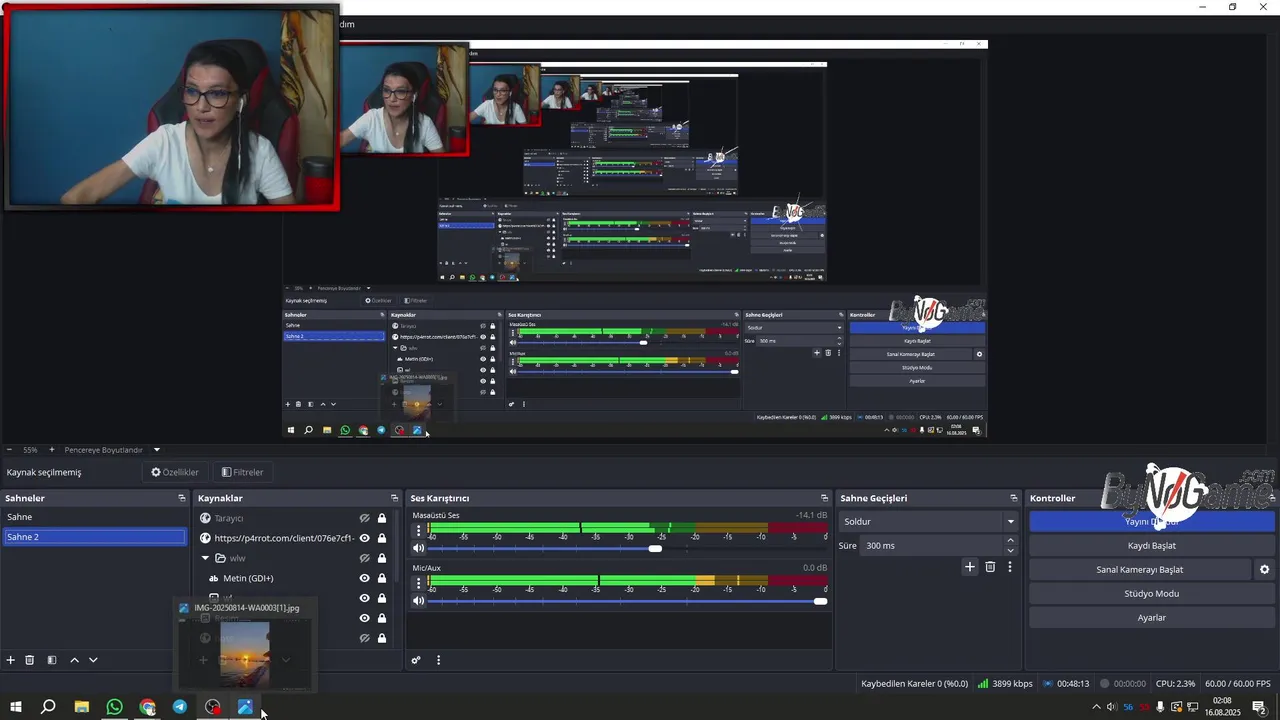Unlock the Metin (GDI+) source

[382, 578]
